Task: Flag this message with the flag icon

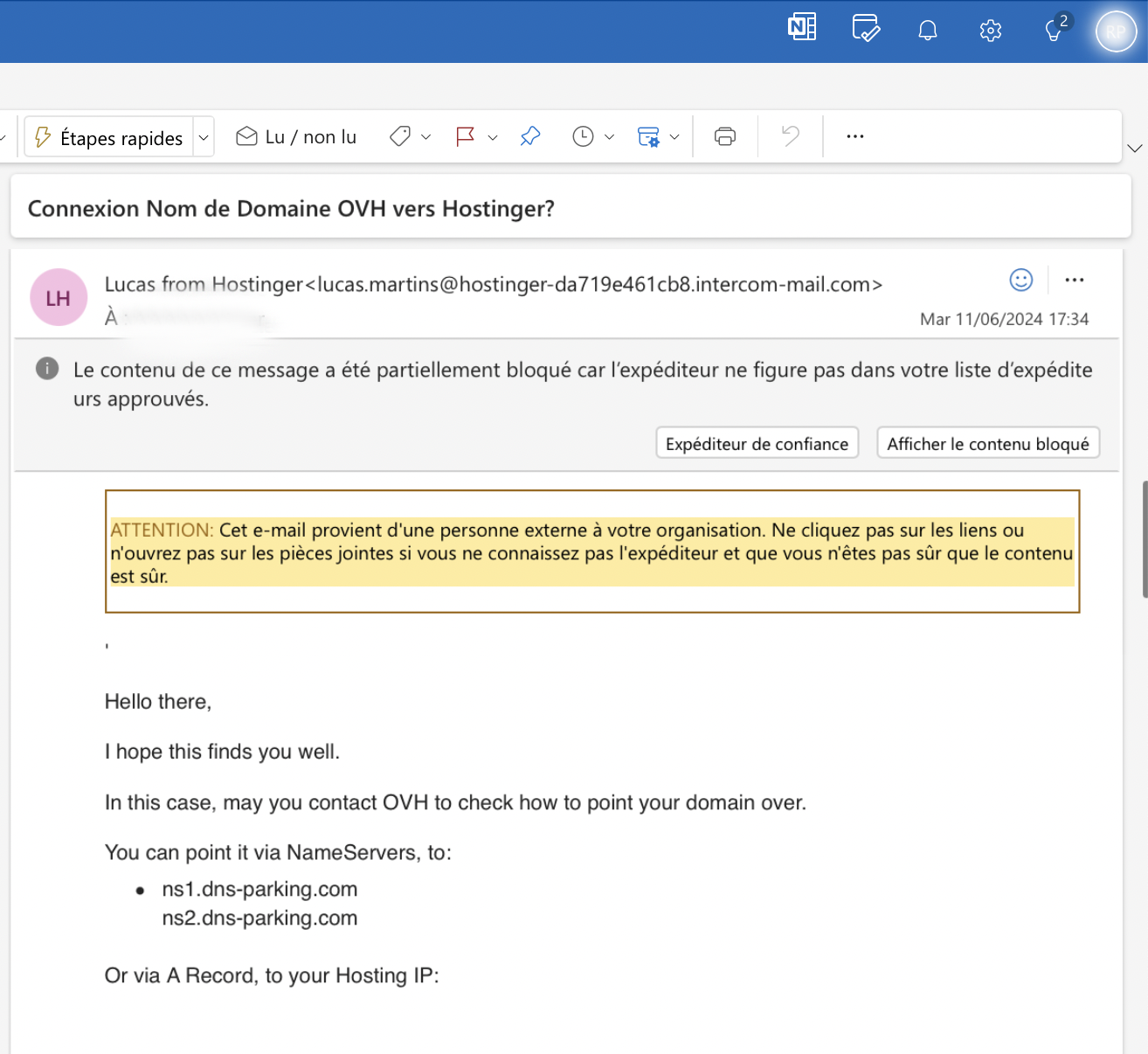Action: pos(465,136)
